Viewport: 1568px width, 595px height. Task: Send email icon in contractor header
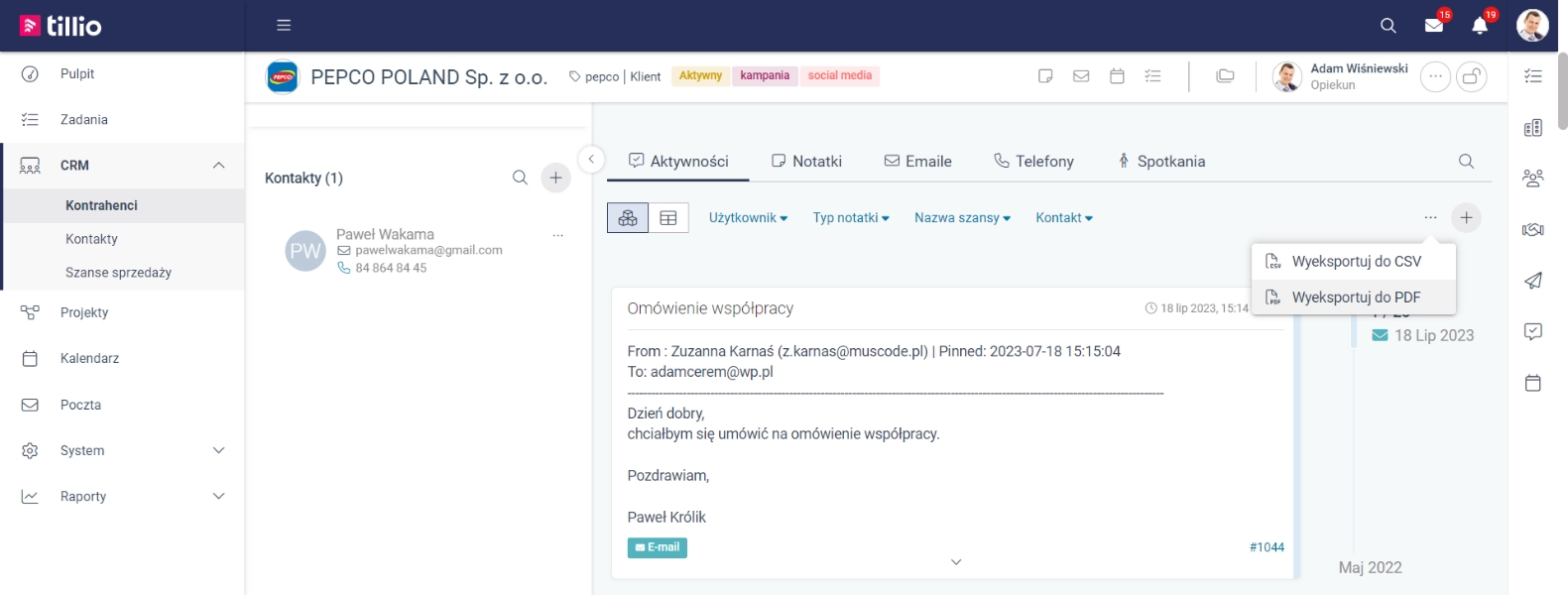(x=1081, y=76)
